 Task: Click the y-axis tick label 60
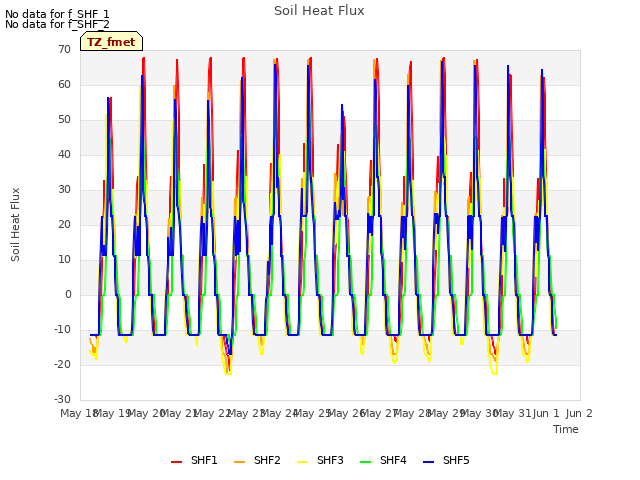point(64,84)
